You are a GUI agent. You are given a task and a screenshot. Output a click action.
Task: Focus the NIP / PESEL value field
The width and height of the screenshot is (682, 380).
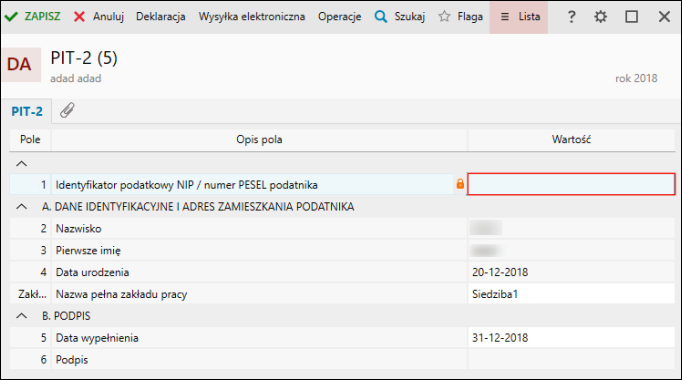click(x=571, y=184)
